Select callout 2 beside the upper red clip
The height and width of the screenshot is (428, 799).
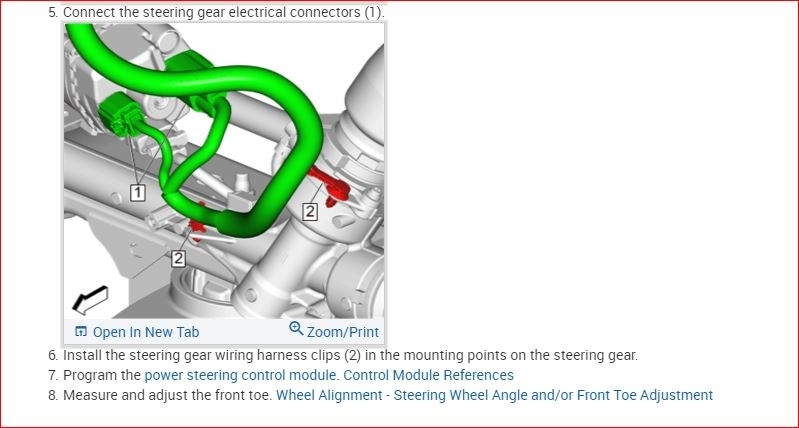click(310, 211)
